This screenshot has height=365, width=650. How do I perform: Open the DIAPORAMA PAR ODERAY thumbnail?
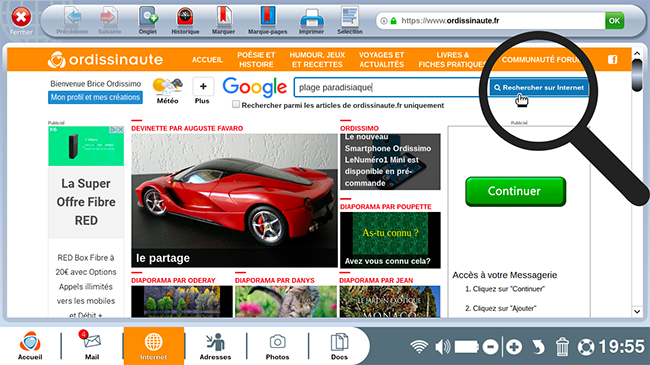182,301
